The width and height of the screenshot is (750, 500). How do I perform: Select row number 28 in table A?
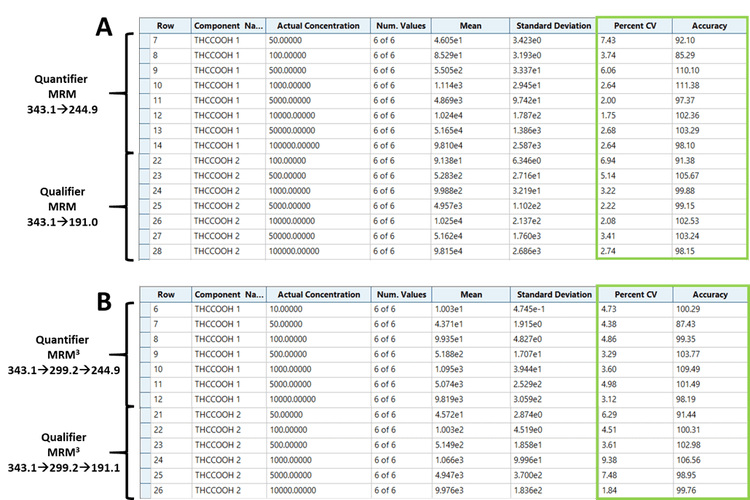coord(159,250)
